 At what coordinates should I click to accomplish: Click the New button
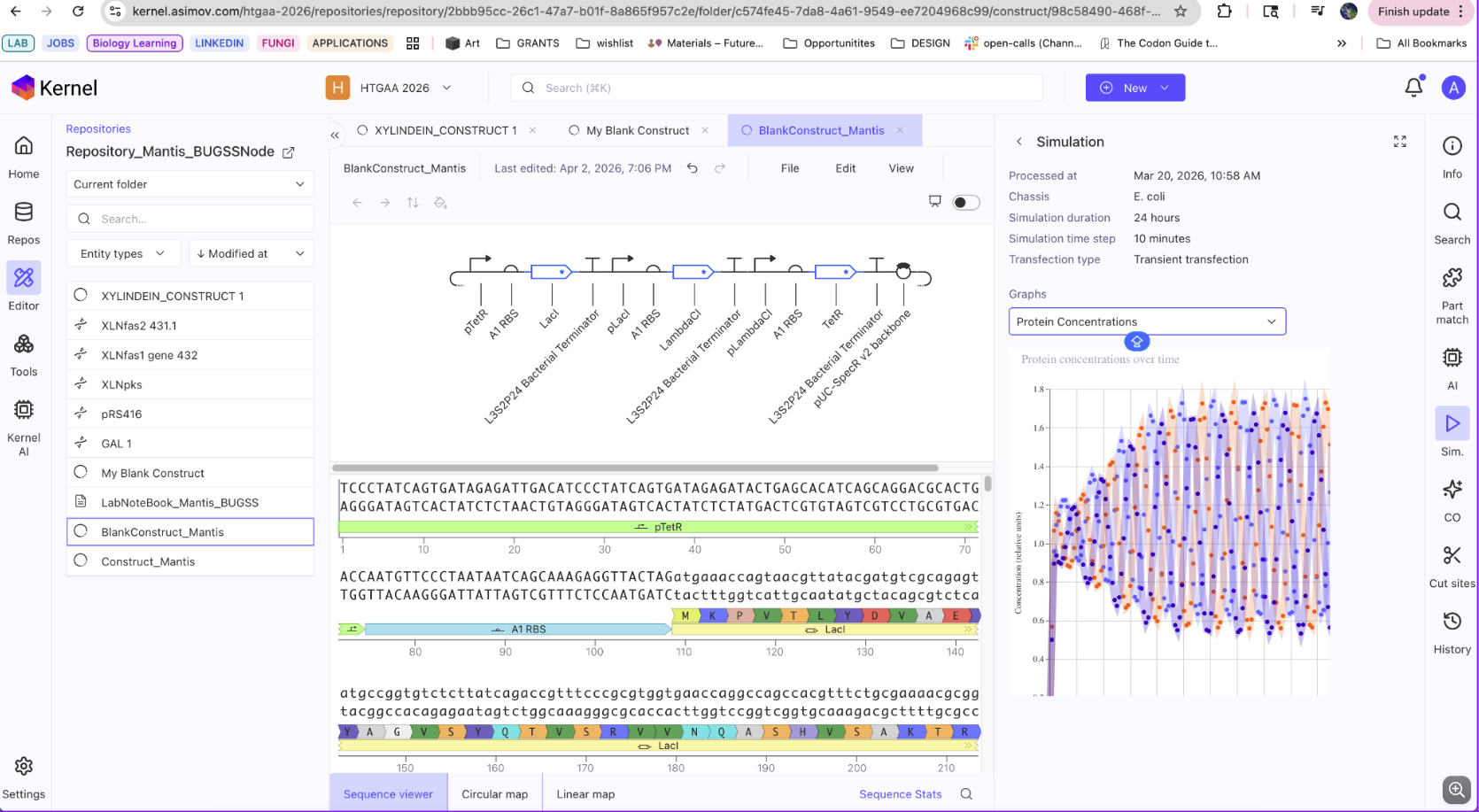point(1134,88)
